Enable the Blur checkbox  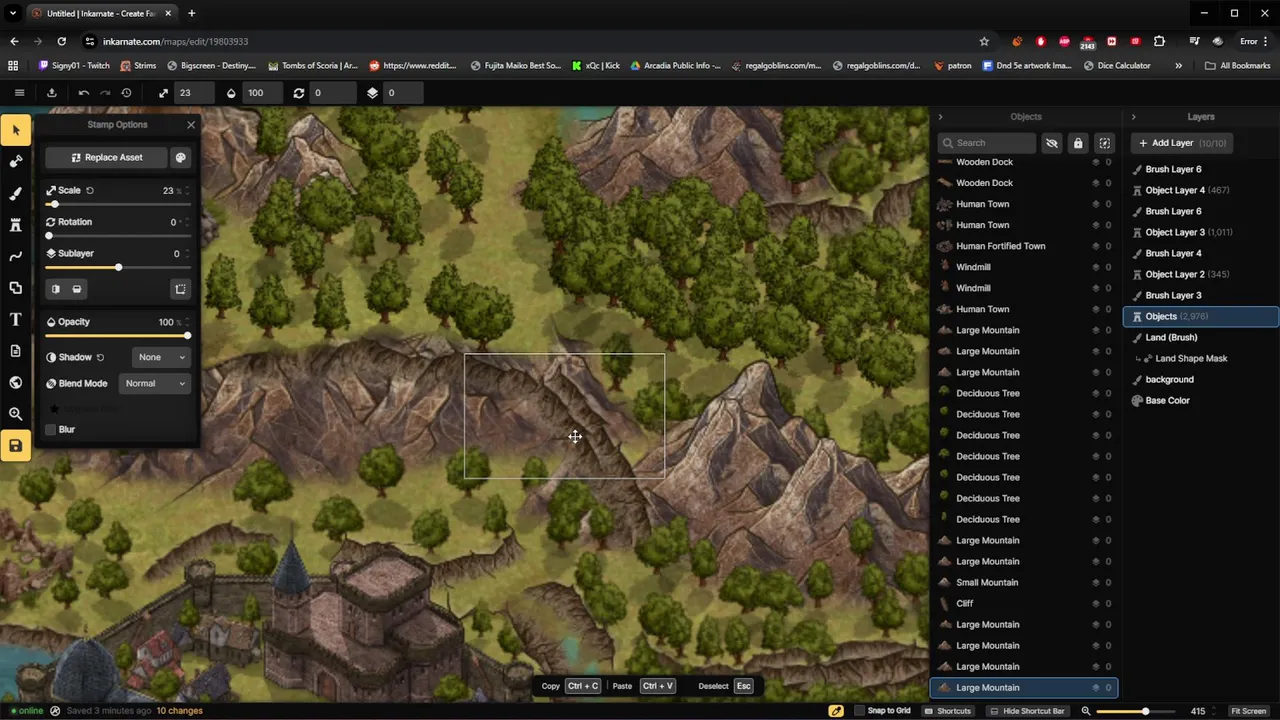pyautogui.click(x=51, y=430)
